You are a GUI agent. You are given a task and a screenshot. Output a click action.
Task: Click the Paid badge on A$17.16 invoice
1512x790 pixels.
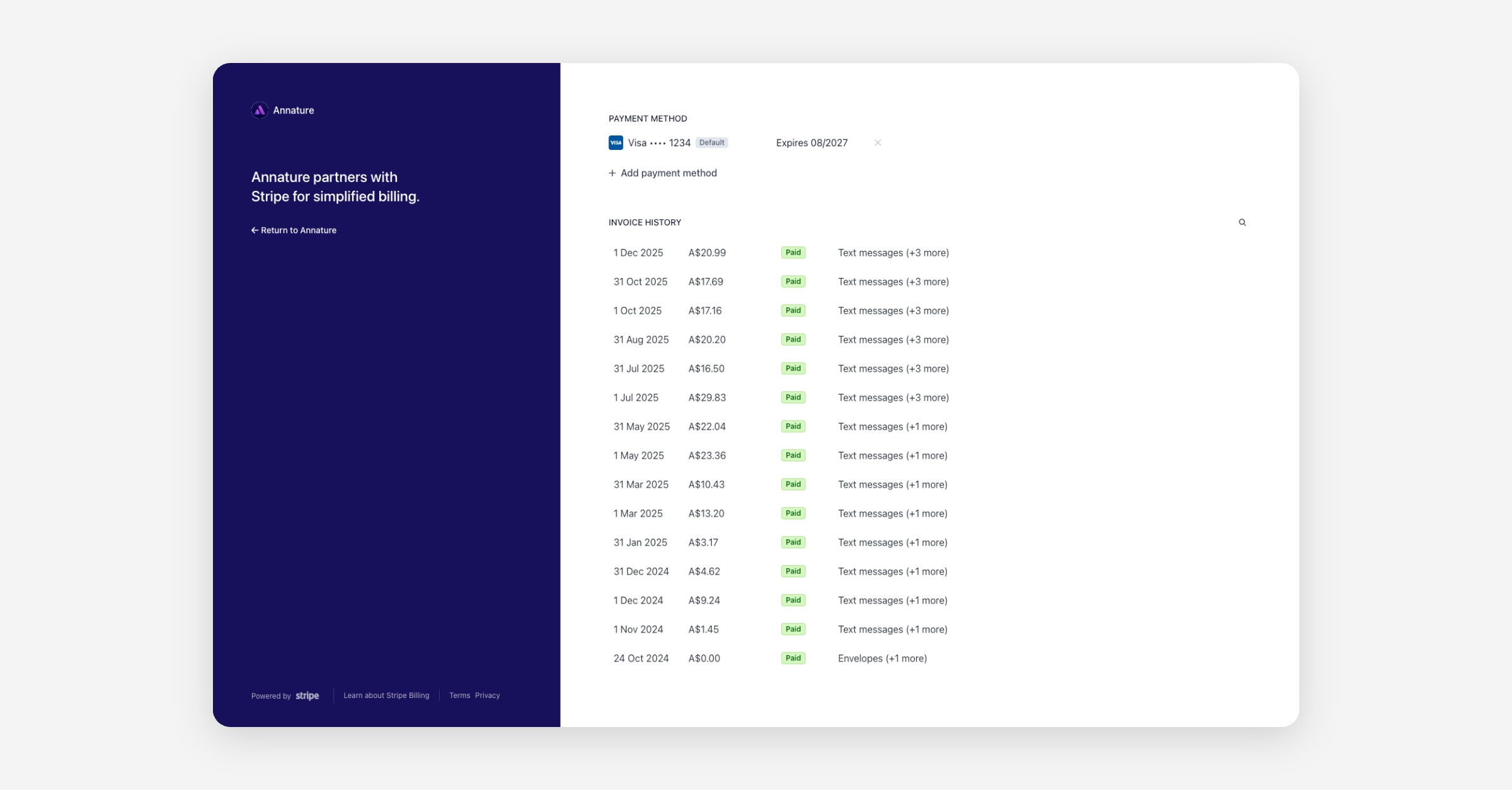pos(793,311)
